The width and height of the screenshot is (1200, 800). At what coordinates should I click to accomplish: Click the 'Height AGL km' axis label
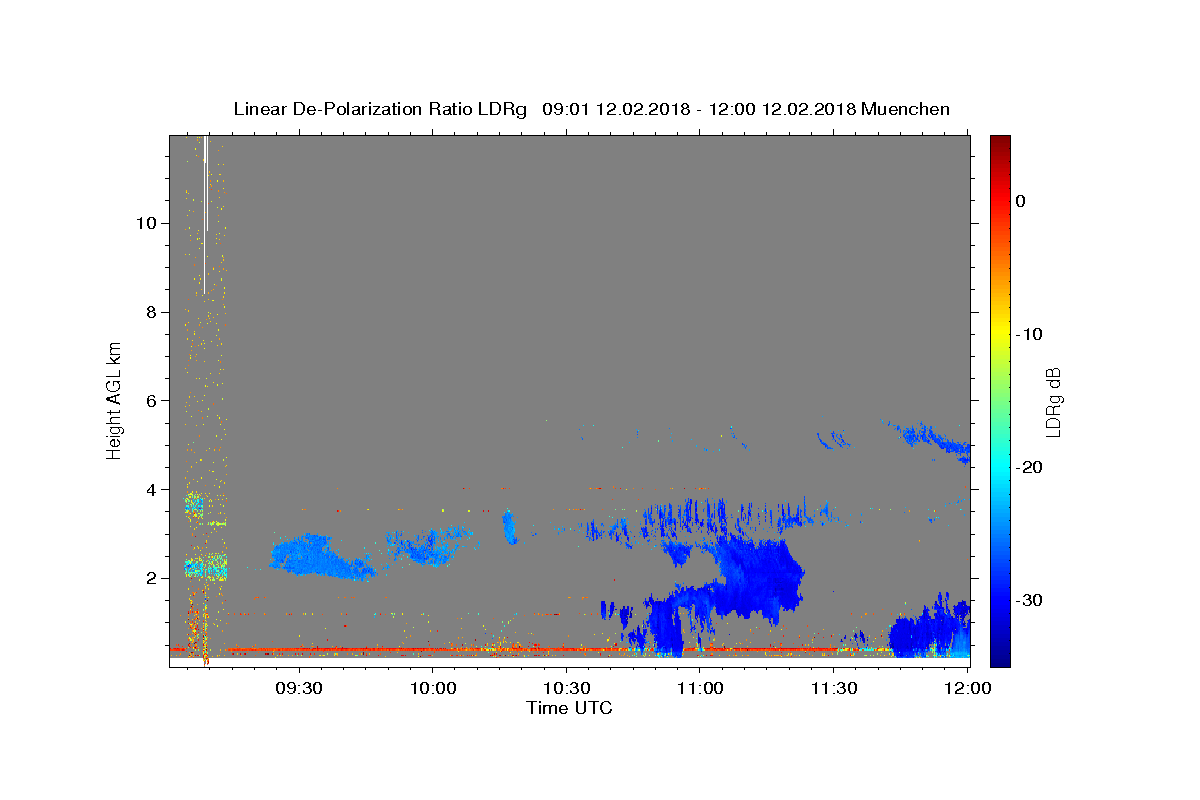[115, 399]
